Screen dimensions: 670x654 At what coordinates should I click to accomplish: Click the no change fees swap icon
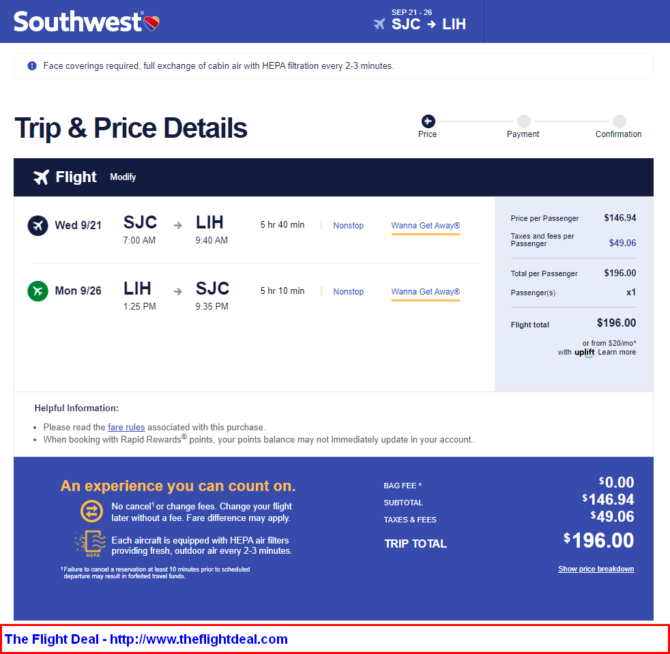click(x=91, y=511)
